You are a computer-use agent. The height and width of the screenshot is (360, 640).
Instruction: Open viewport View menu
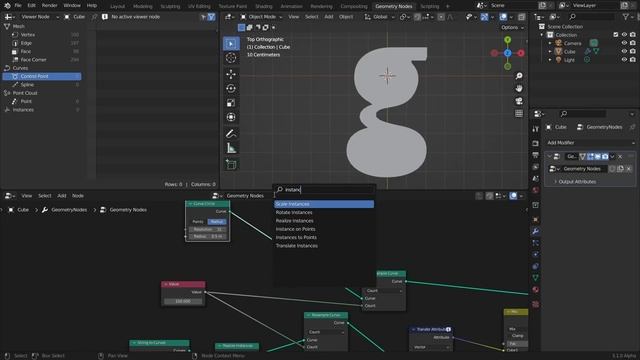pyautogui.click(x=293, y=17)
